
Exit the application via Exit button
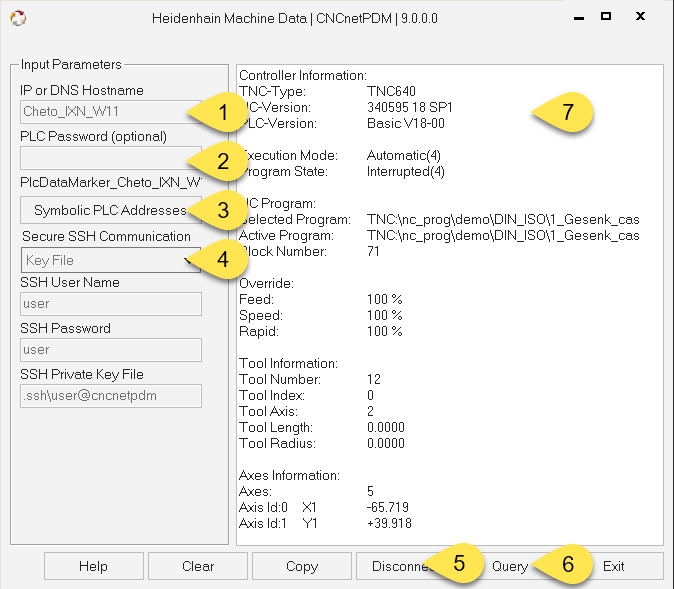614,566
